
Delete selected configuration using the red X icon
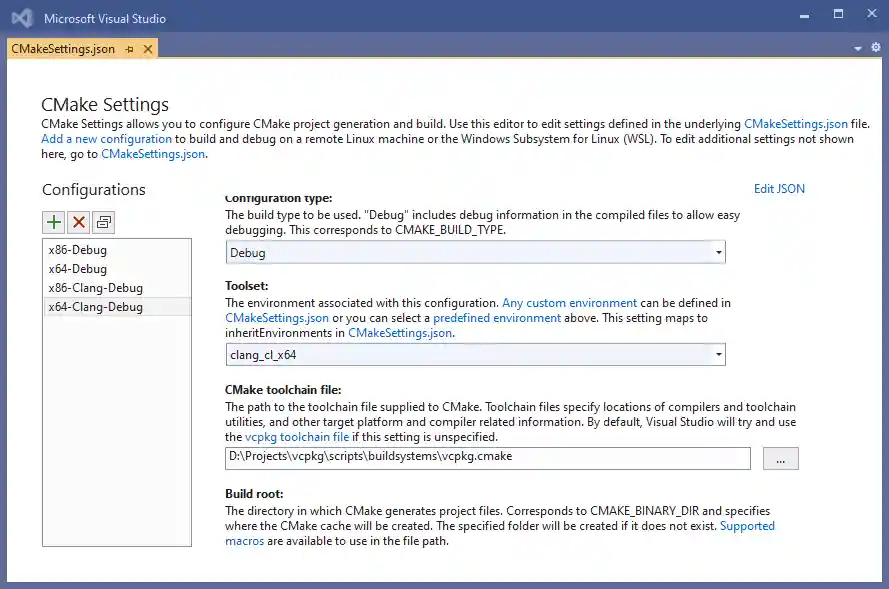tap(79, 221)
